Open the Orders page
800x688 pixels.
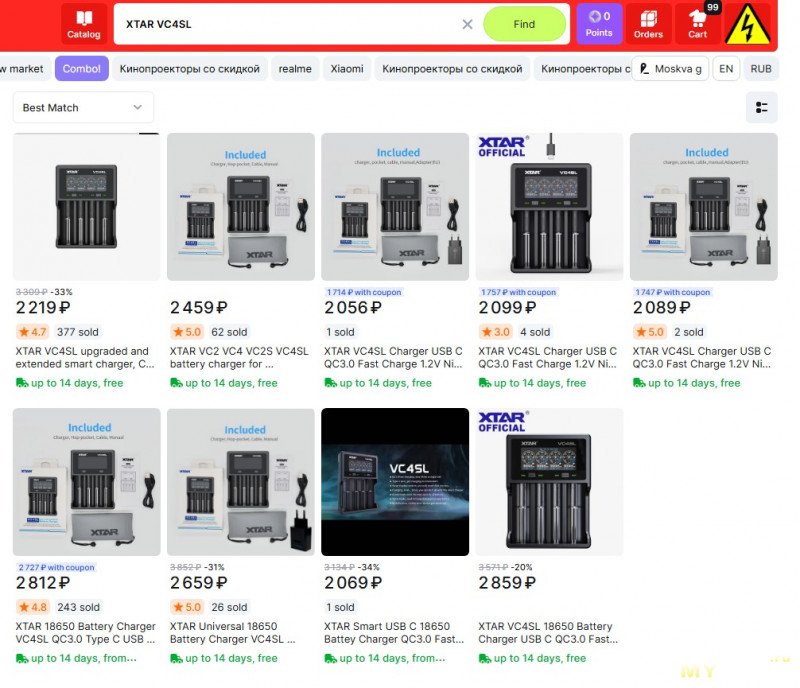click(x=648, y=23)
